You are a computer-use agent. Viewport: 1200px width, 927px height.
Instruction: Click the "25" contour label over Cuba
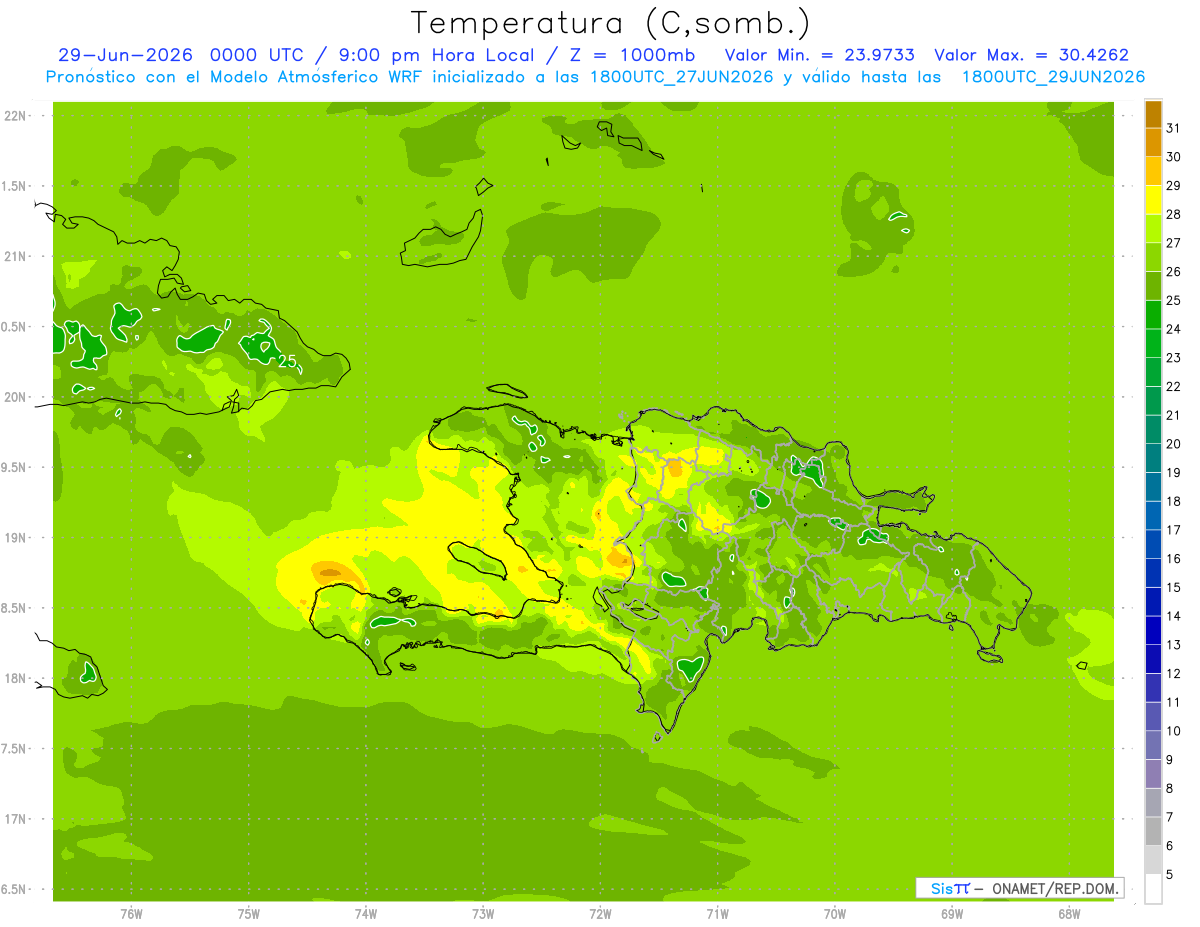pos(288,361)
